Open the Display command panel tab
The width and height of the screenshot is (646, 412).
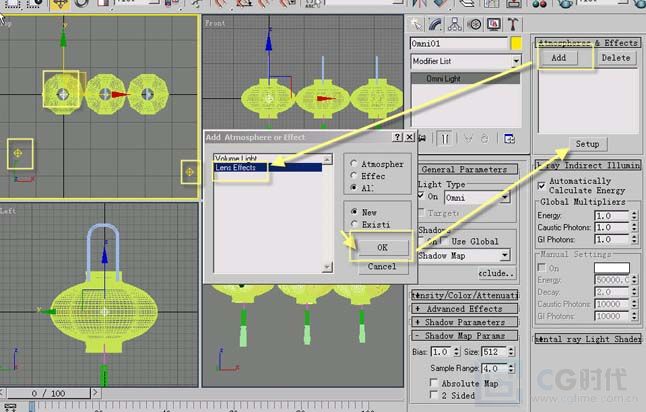[494, 24]
